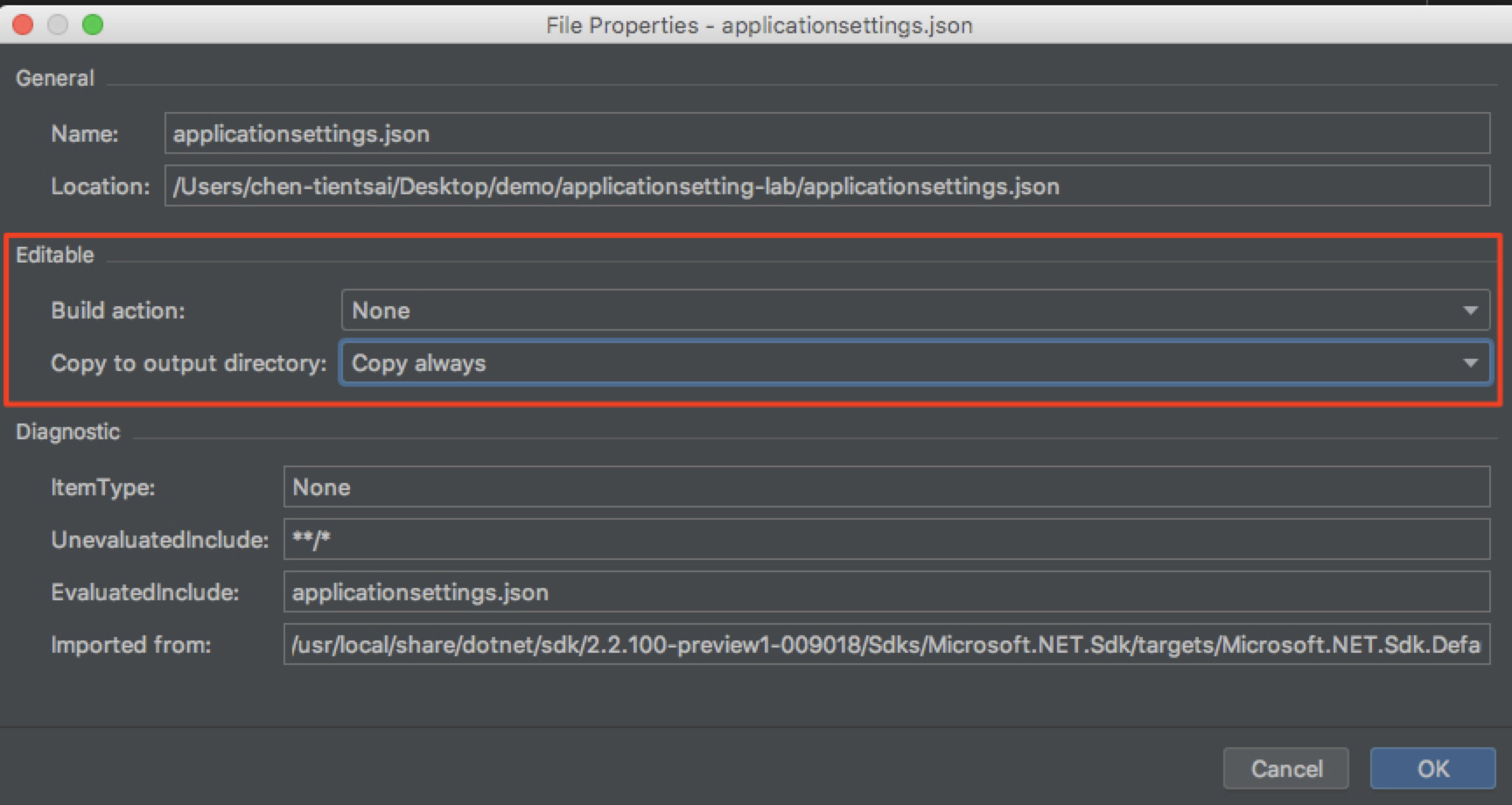The width and height of the screenshot is (1512, 805).
Task: Click the Imported from path field
Action: click(885, 645)
